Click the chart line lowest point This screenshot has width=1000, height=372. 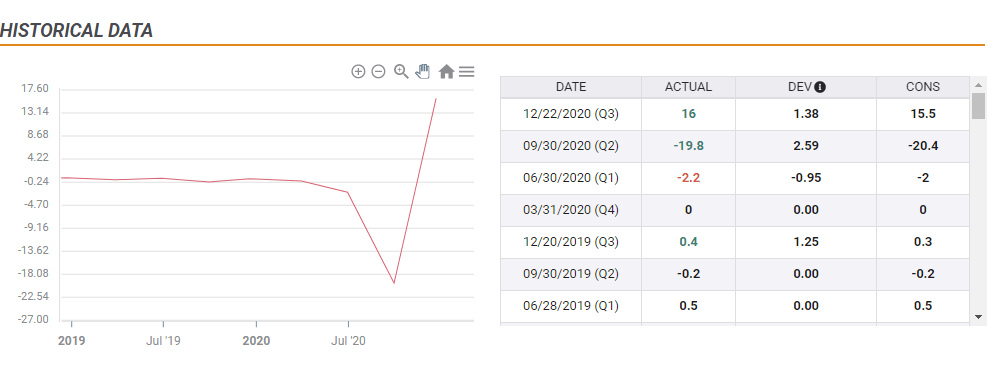pyautogui.click(x=394, y=283)
